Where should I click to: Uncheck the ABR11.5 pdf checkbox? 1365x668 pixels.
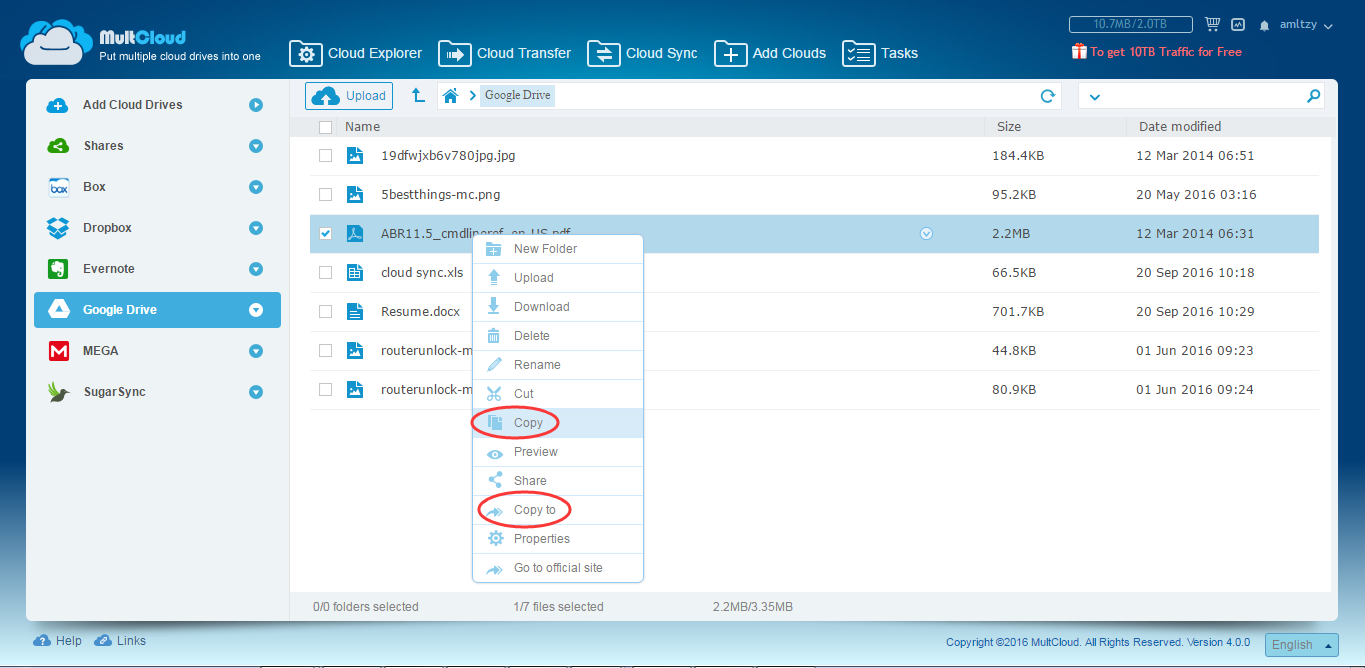click(x=325, y=234)
